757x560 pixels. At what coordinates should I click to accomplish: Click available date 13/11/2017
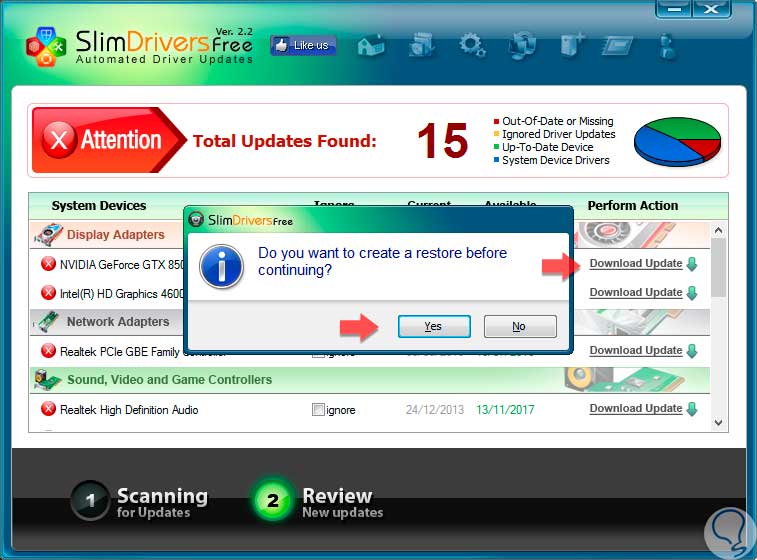(505, 410)
